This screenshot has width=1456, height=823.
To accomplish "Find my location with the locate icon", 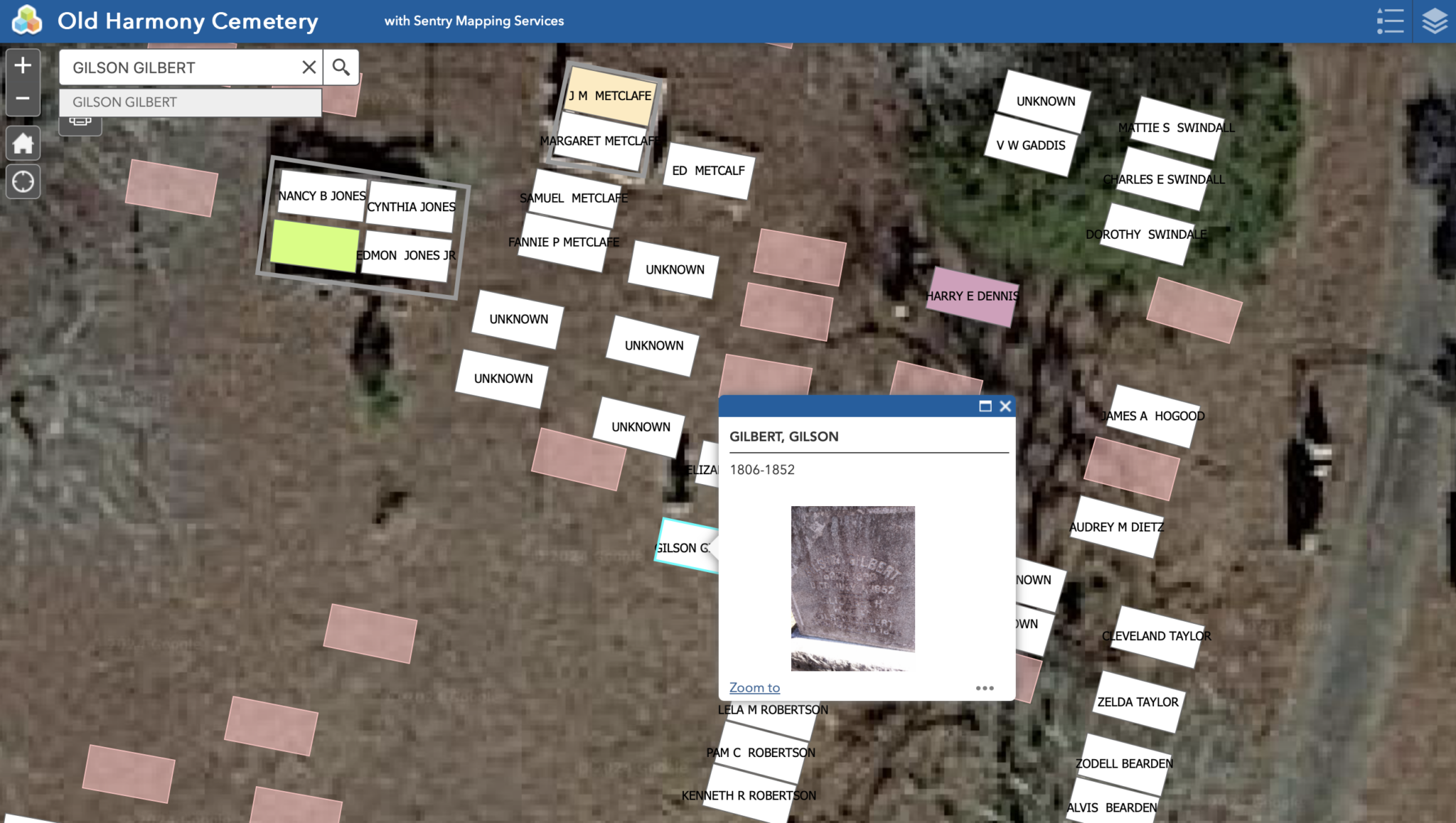I will point(23,182).
